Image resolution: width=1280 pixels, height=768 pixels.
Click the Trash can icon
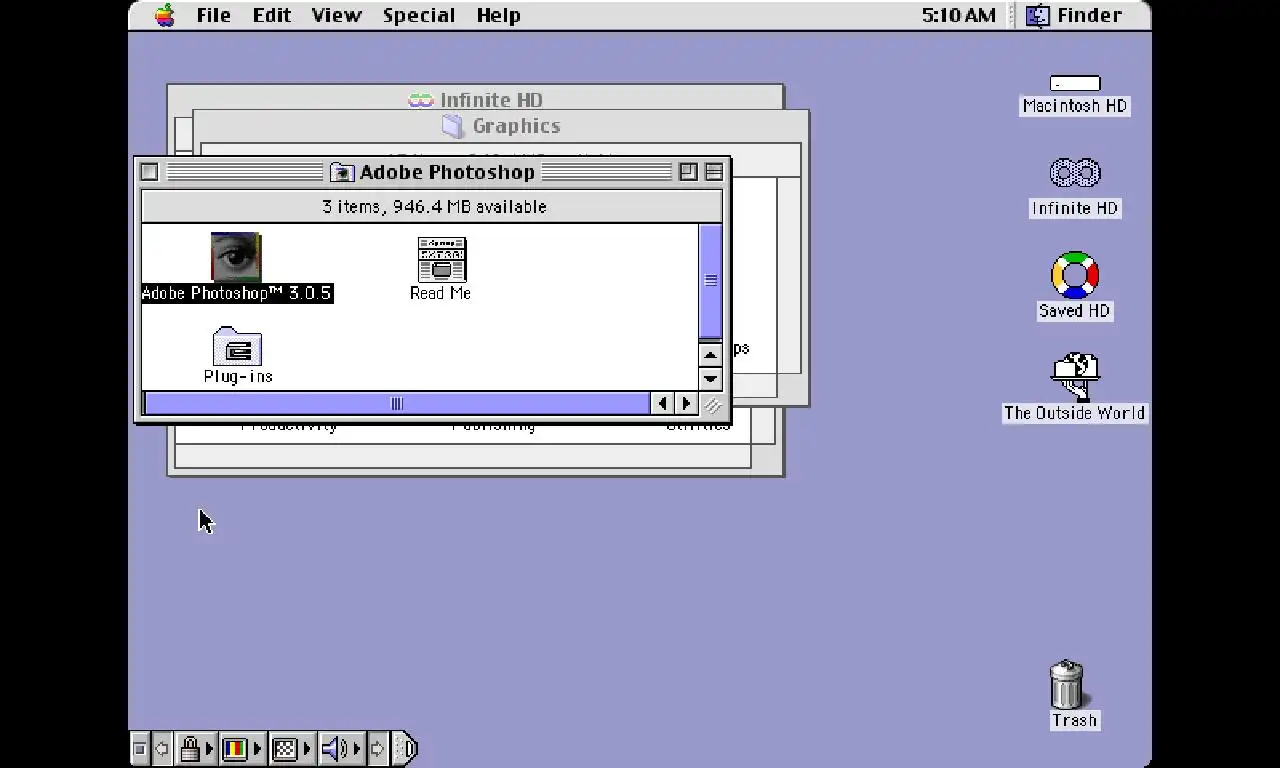click(1067, 684)
